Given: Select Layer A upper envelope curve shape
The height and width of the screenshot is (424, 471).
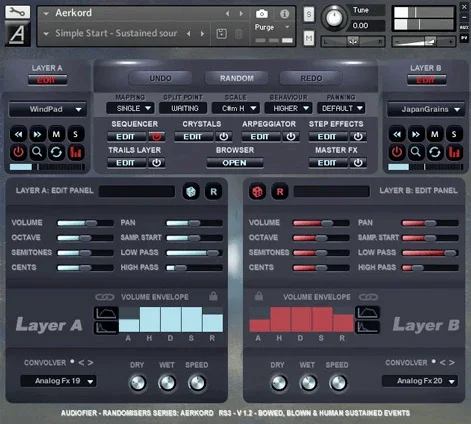Looking at the screenshot, I should click(x=106, y=313).
